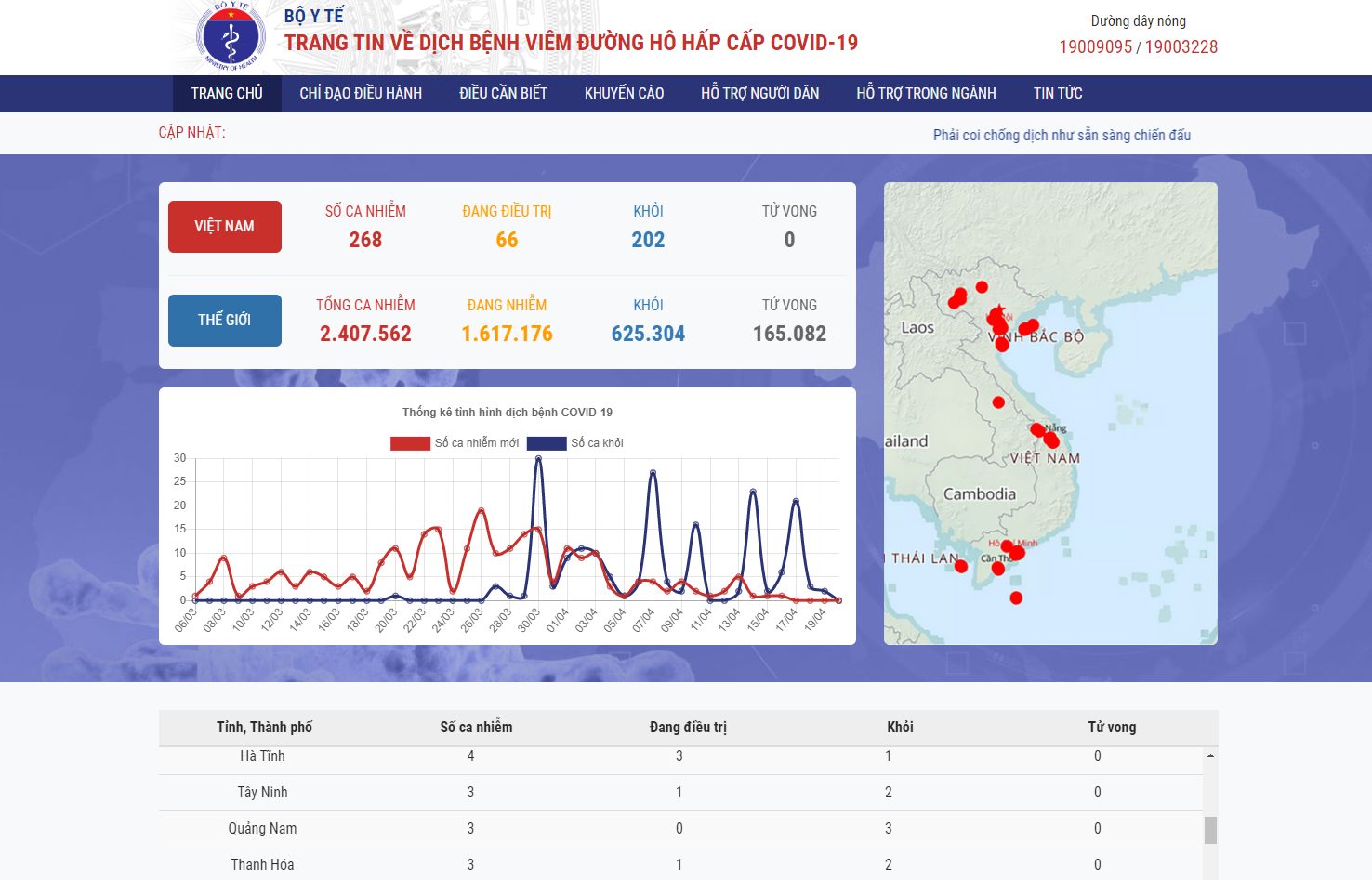This screenshot has height=880, width=1372.
Task: Toggle the blue 'Số ca khỏi' legend
Action: pos(575,443)
